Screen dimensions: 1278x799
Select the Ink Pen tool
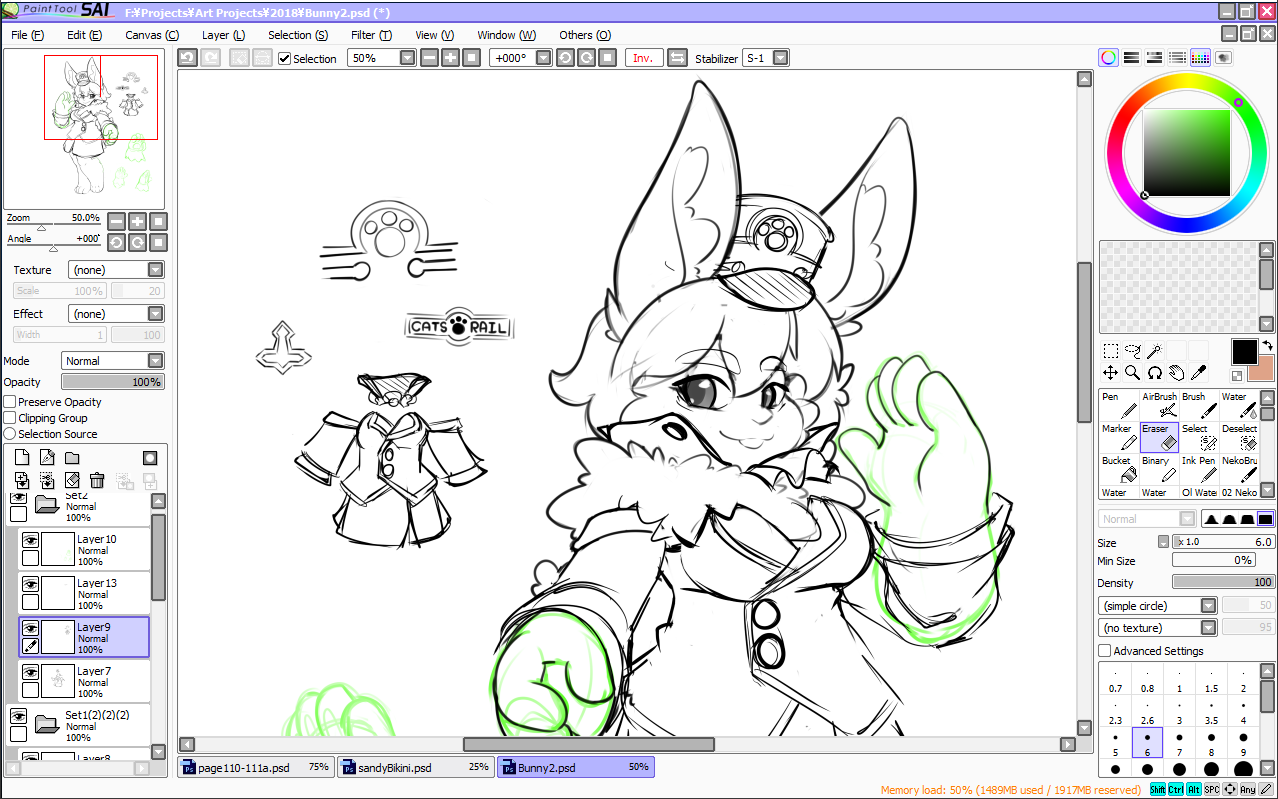click(1199, 469)
